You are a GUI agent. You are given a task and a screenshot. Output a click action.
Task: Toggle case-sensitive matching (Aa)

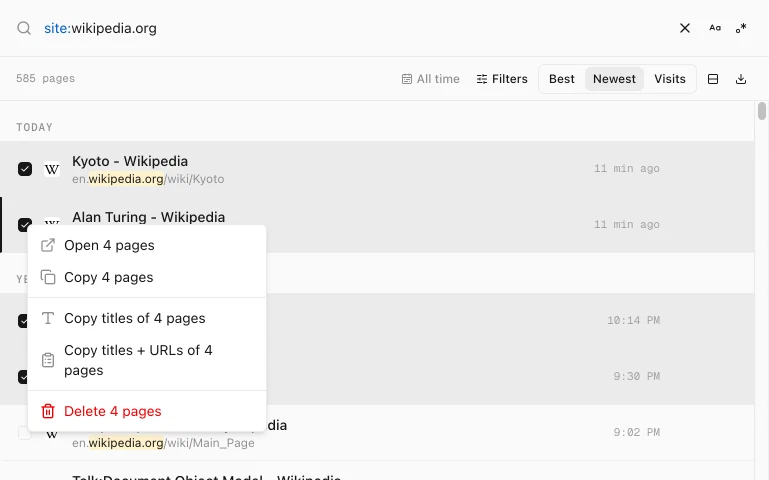point(715,28)
